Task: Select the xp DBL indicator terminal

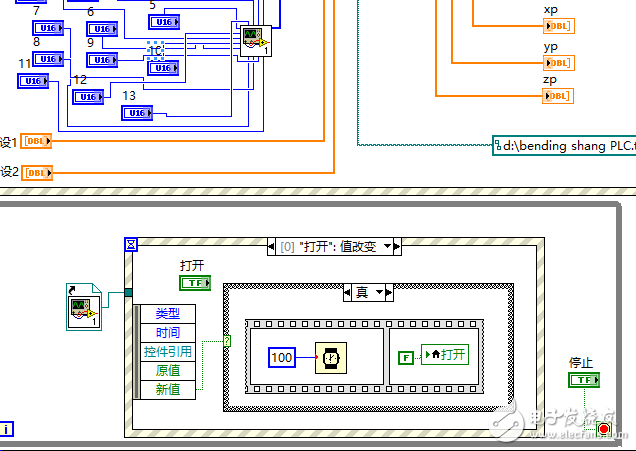Action: click(559, 26)
